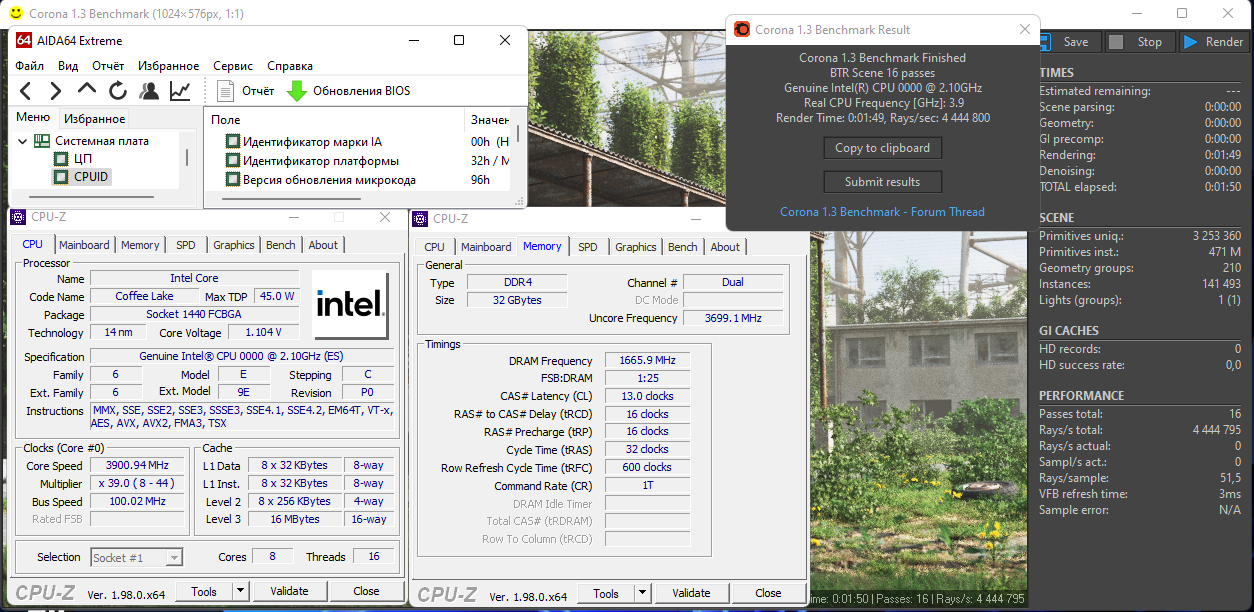
Task: Click the CPU-Z memory window title icon
Action: coord(422,219)
